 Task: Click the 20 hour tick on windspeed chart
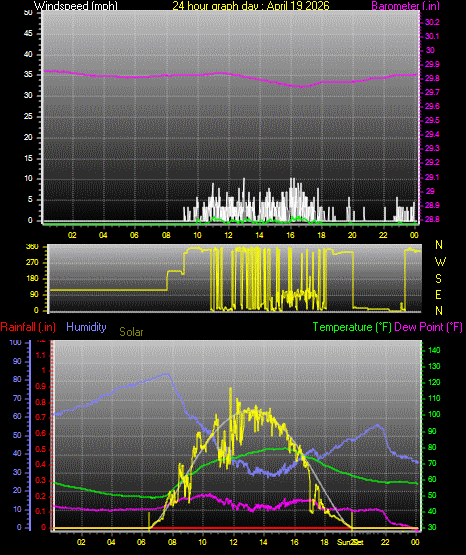352,235
